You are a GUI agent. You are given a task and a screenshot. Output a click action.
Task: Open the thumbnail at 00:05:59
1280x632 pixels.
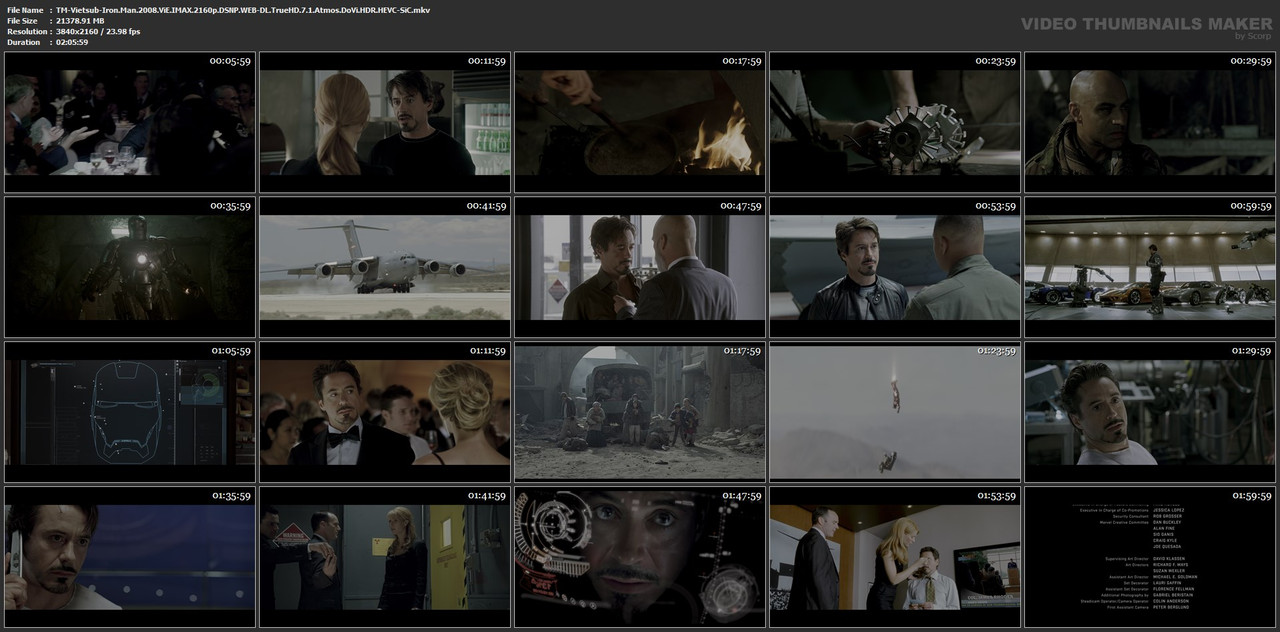(x=130, y=122)
